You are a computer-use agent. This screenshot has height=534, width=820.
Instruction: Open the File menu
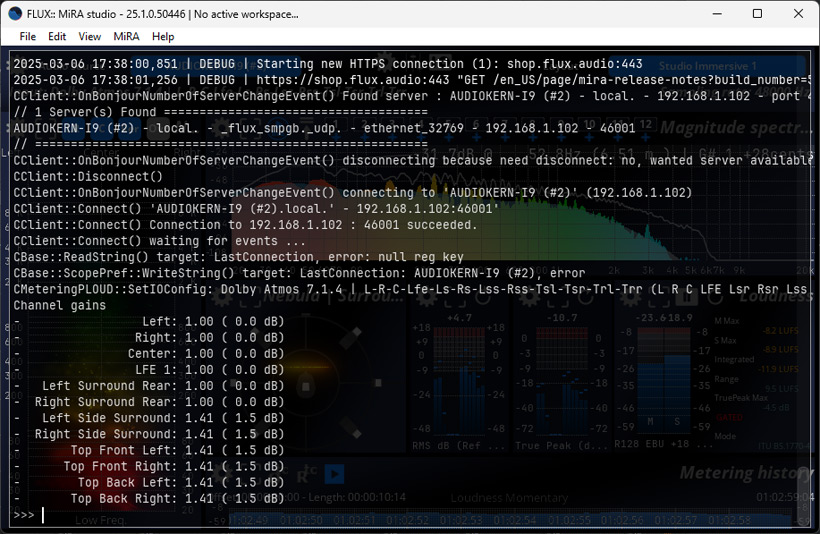pyautogui.click(x=28, y=37)
